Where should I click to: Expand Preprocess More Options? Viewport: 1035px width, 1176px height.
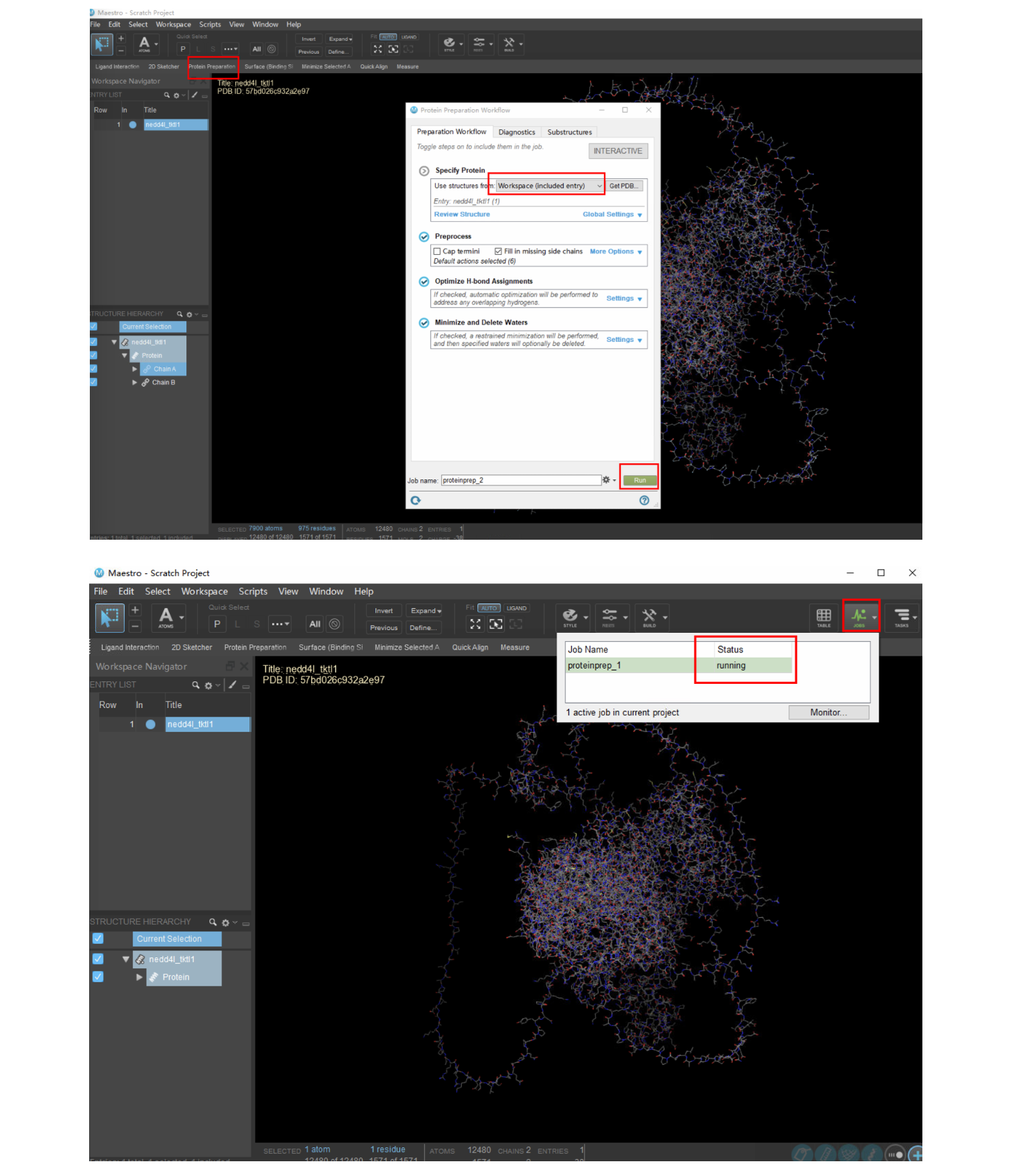coord(616,251)
